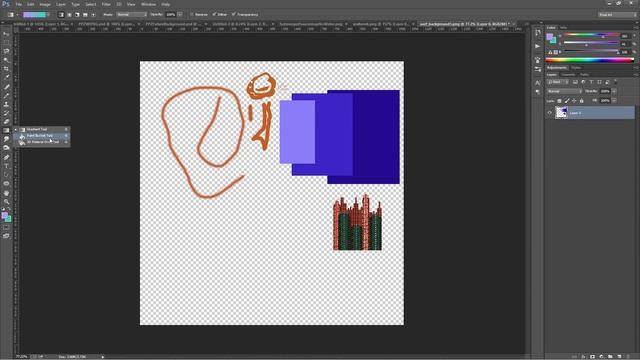Choose angle gradient style
Viewport: 640px width, 360px height.
[x=77, y=14]
